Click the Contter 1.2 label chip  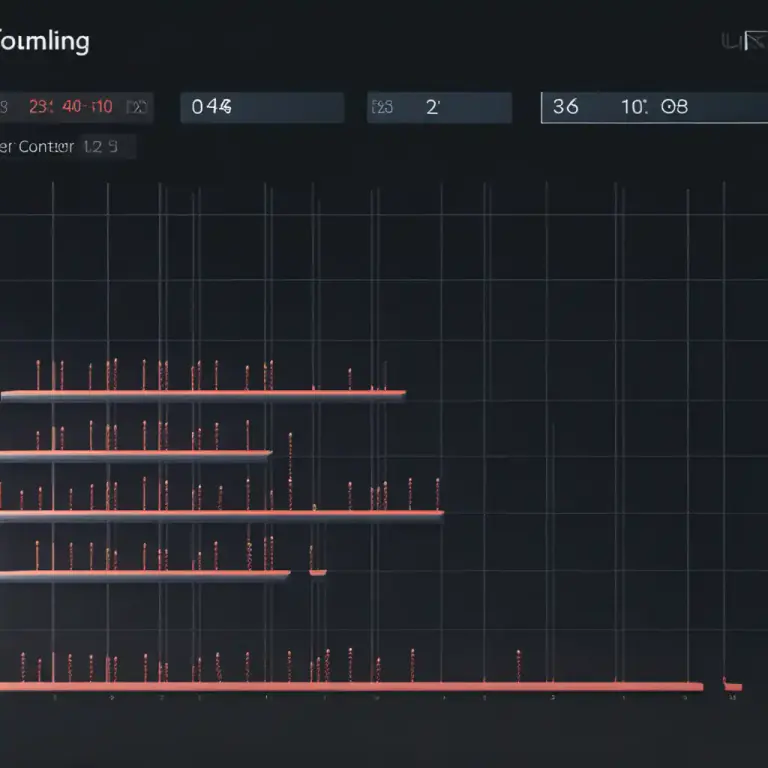68,146
